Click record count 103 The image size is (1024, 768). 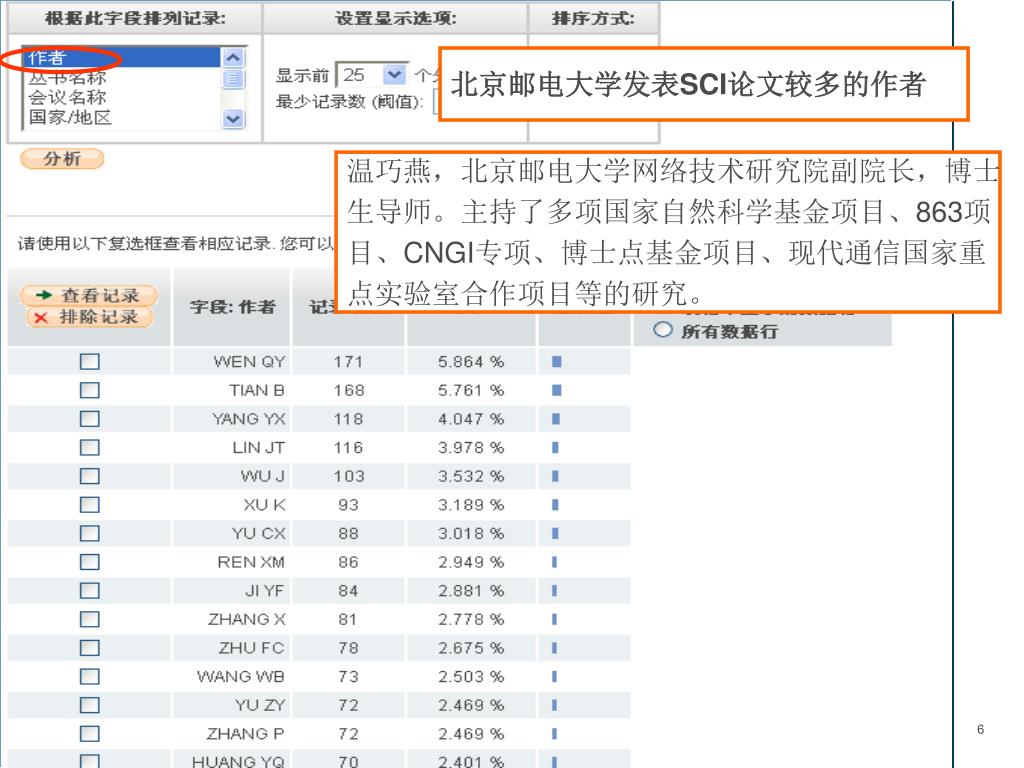349,476
